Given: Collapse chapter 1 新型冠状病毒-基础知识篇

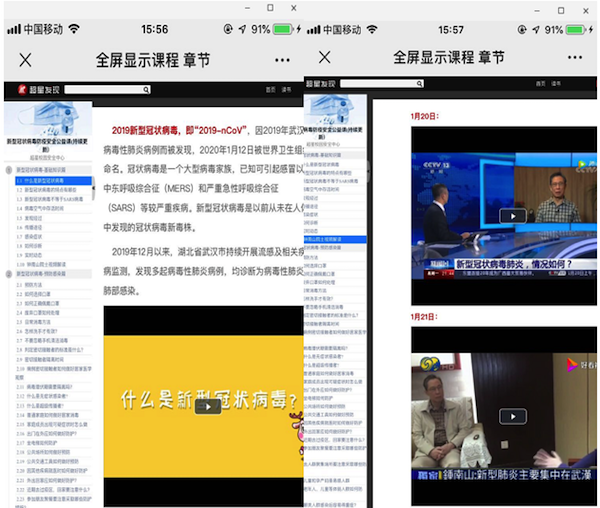Looking at the screenshot, I should point(9,171).
